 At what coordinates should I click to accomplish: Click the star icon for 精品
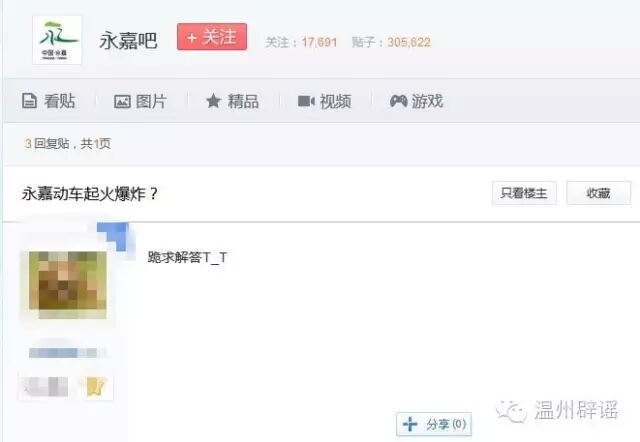click(213, 101)
